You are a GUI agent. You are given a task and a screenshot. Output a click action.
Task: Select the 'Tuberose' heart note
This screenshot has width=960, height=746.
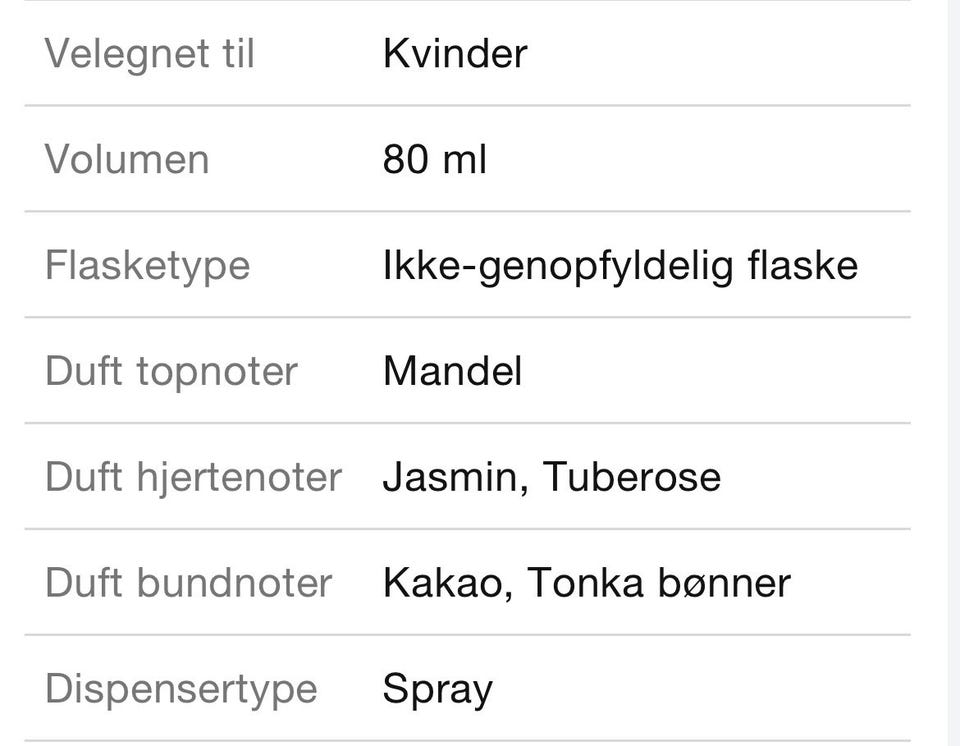pos(632,477)
